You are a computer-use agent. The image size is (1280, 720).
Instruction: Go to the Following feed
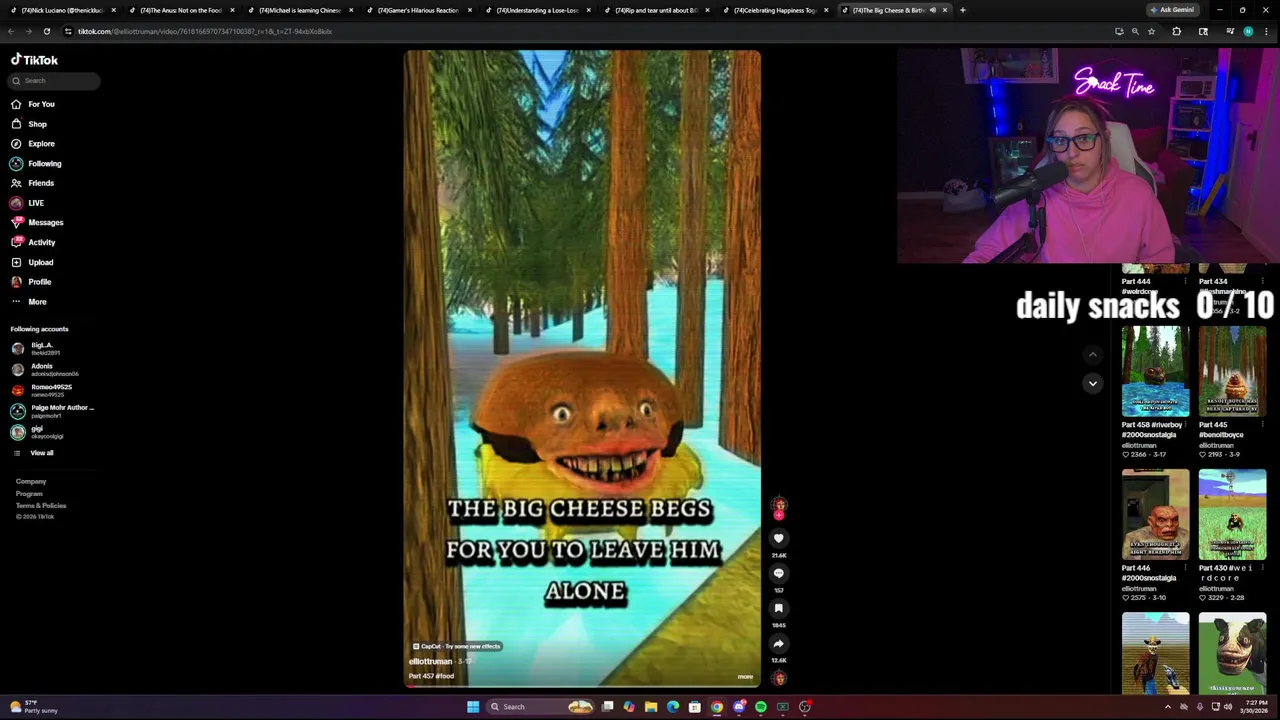click(36, 163)
